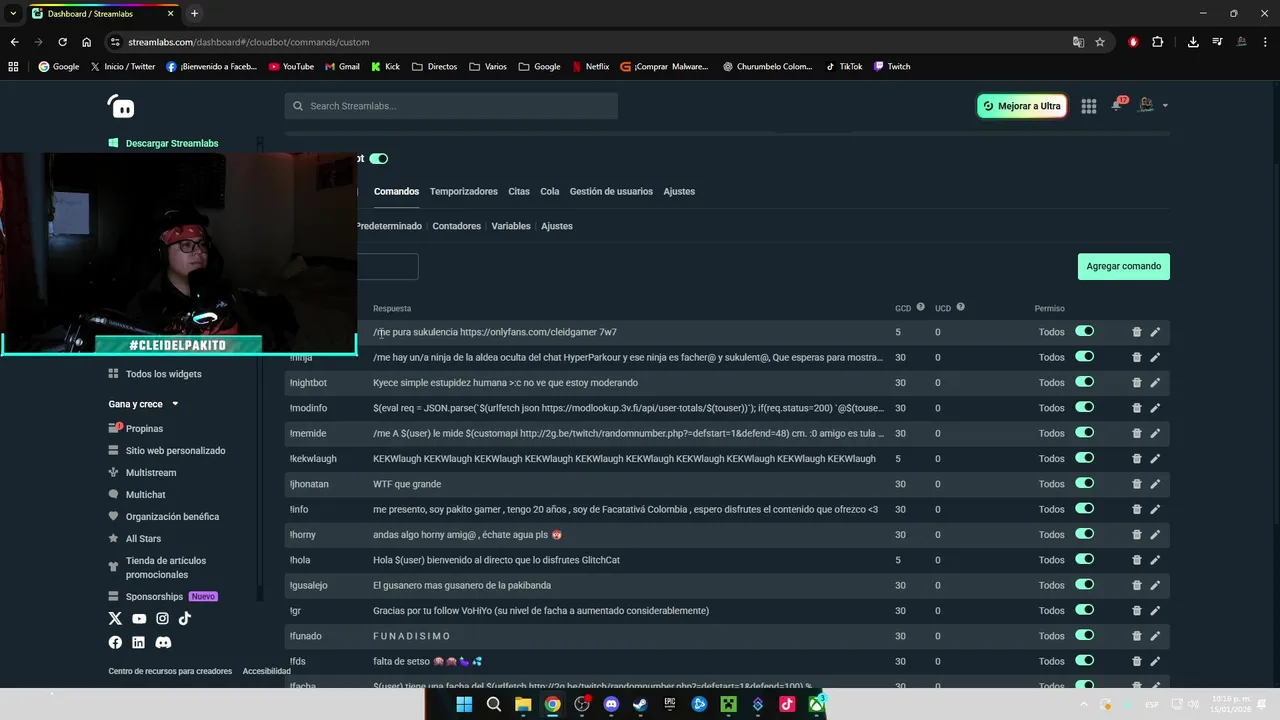The height and width of the screenshot is (720, 1280).
Task: Open File Explorer from the taskbar
Action: click(523, 704)
